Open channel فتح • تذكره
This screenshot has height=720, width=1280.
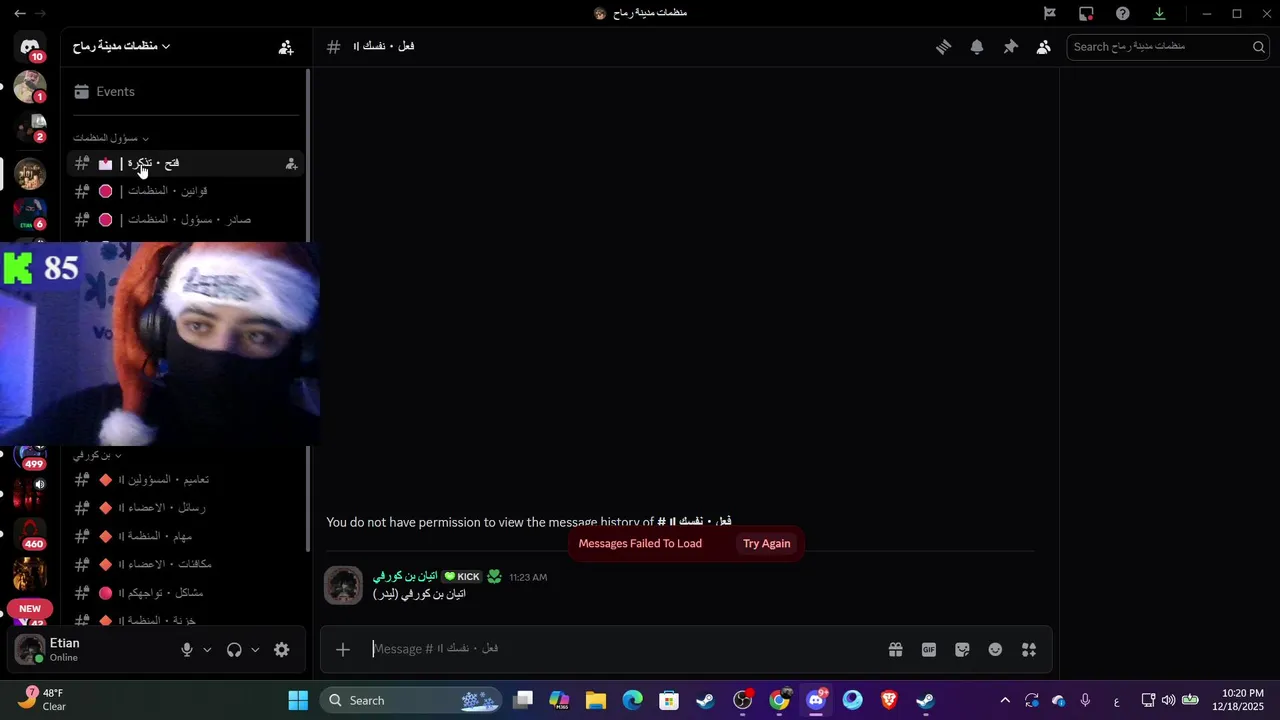(185, 163)
